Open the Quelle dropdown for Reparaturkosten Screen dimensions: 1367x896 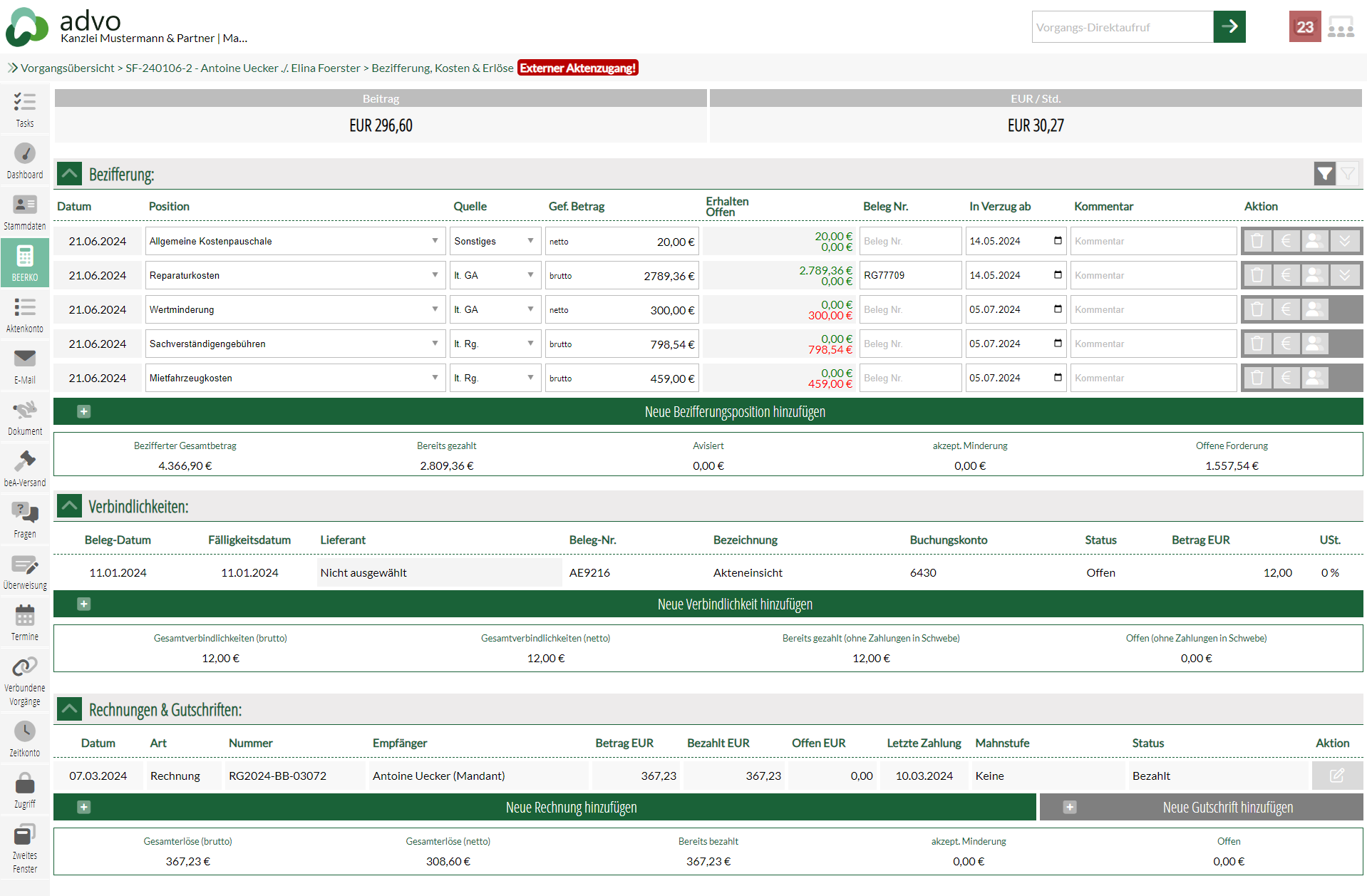[x=494, y=275]
